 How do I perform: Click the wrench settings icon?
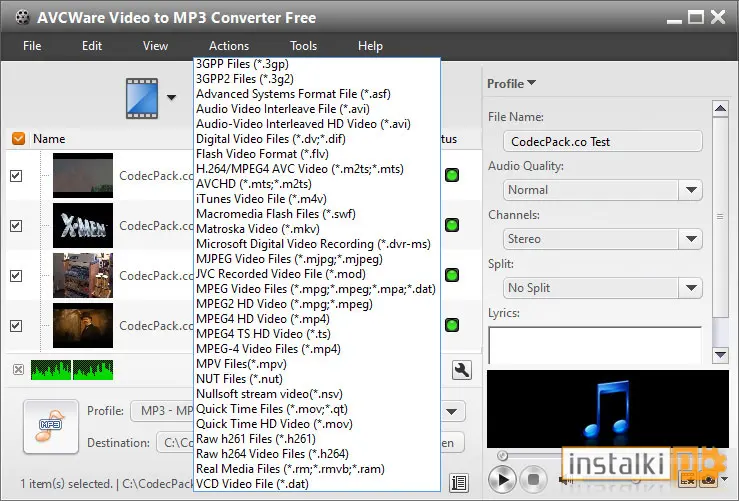(x=461, y=370)
